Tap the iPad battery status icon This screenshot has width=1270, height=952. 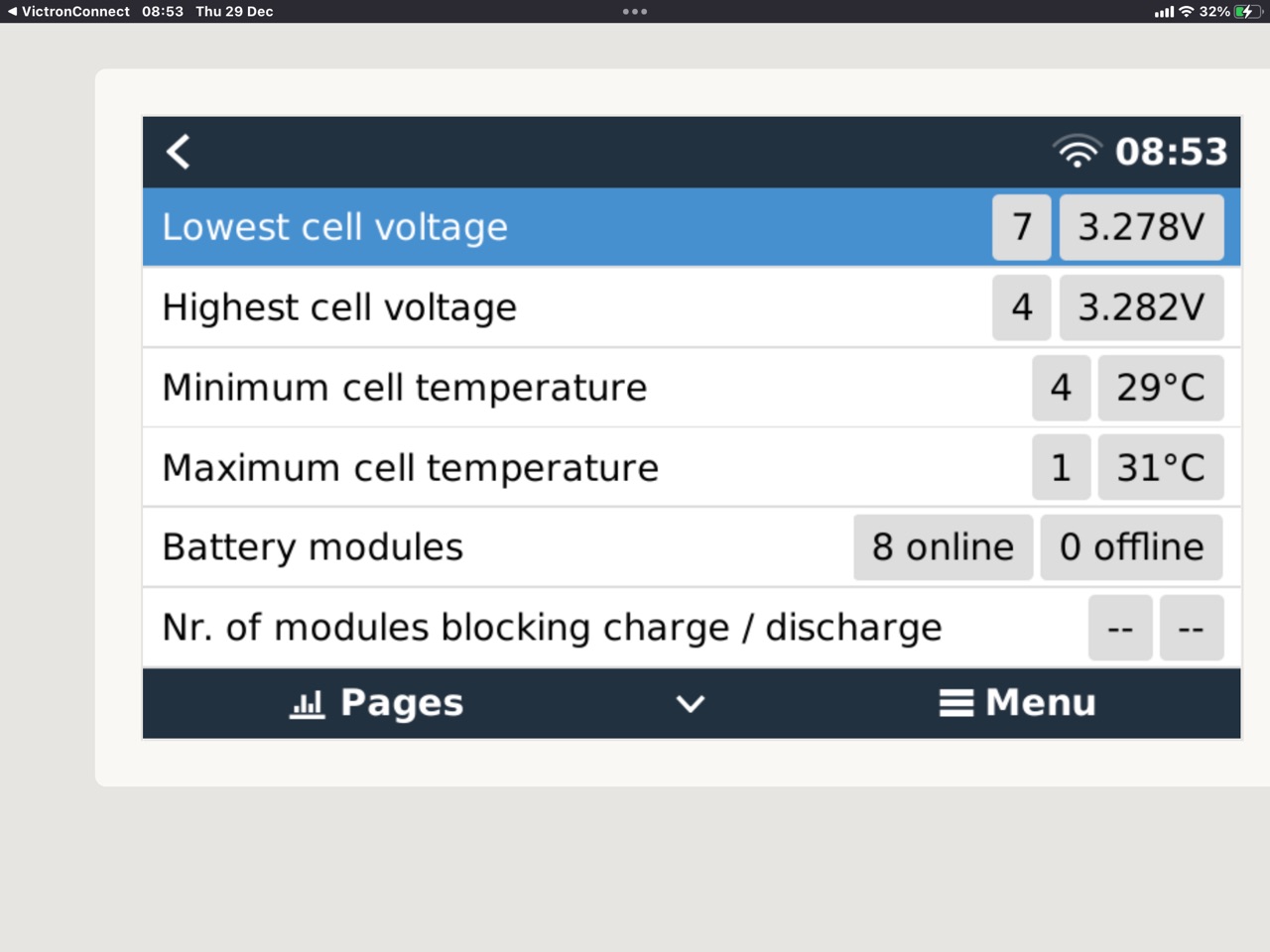tap(1247, 11)
